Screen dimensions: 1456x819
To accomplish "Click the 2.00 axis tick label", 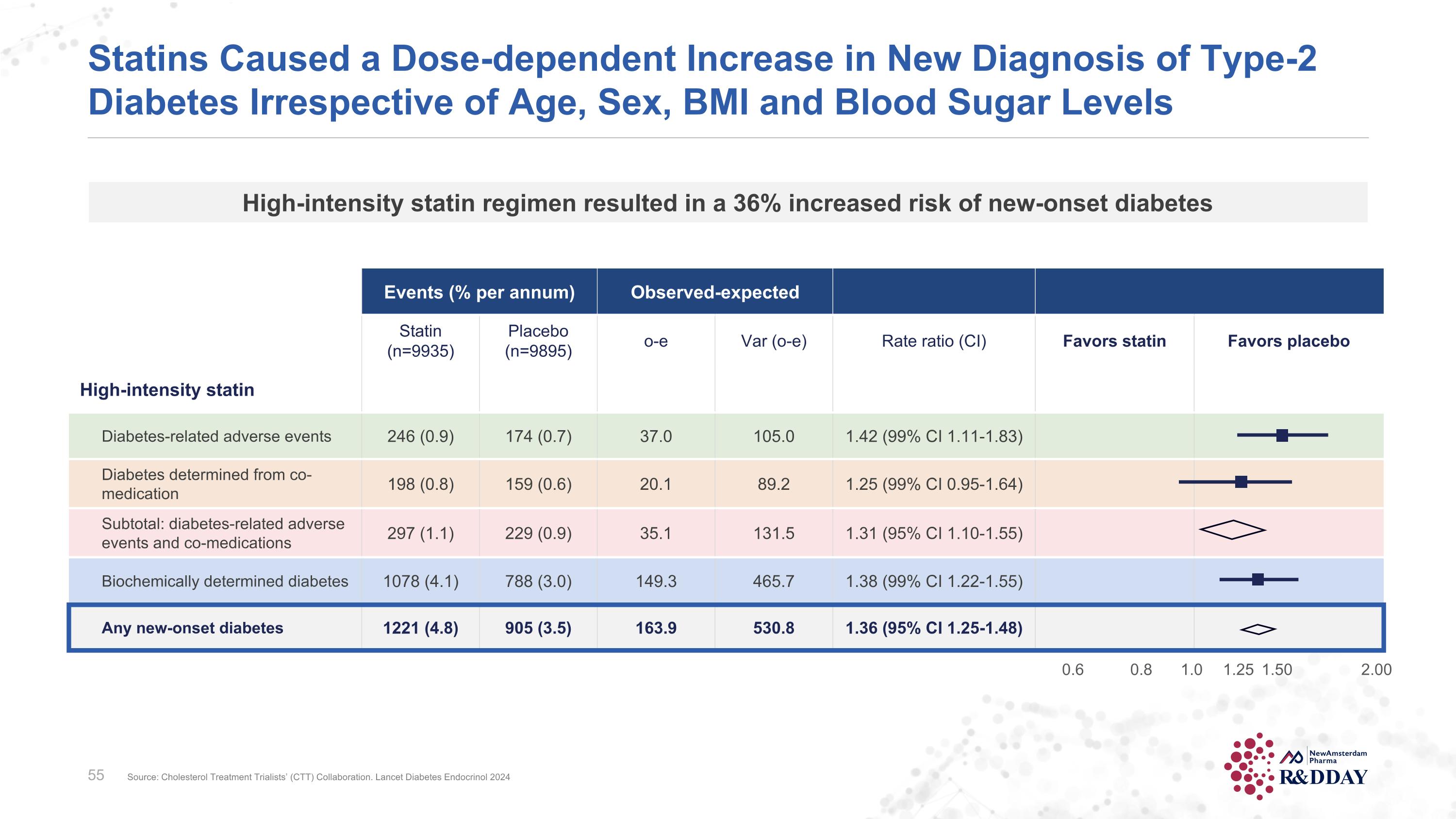I will [x=1376, y=670].
